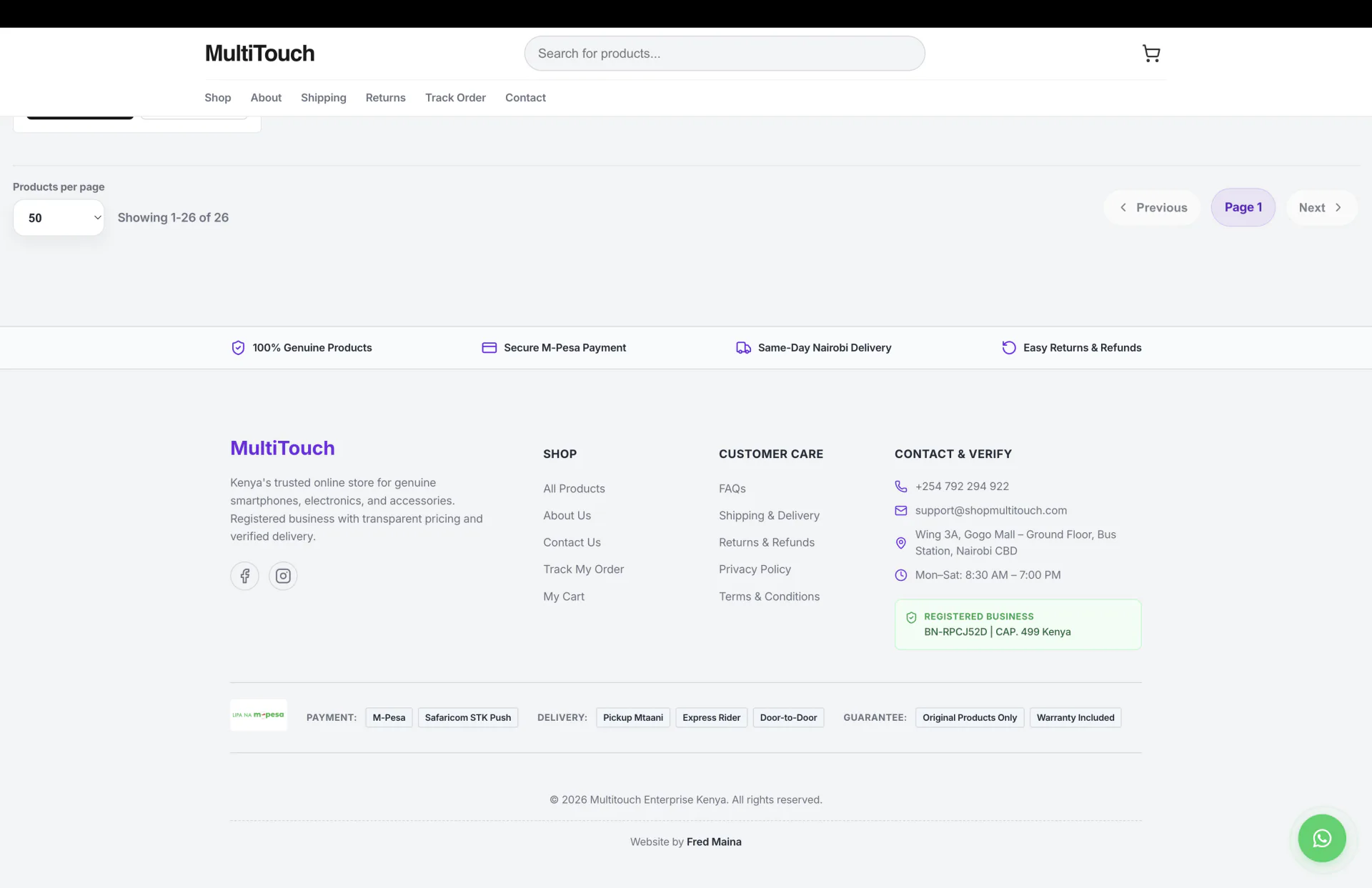The width and height of the screenshot is (1372, 888).
Task: Click the Warranty Included tag
Action: tap(1075, 718)
